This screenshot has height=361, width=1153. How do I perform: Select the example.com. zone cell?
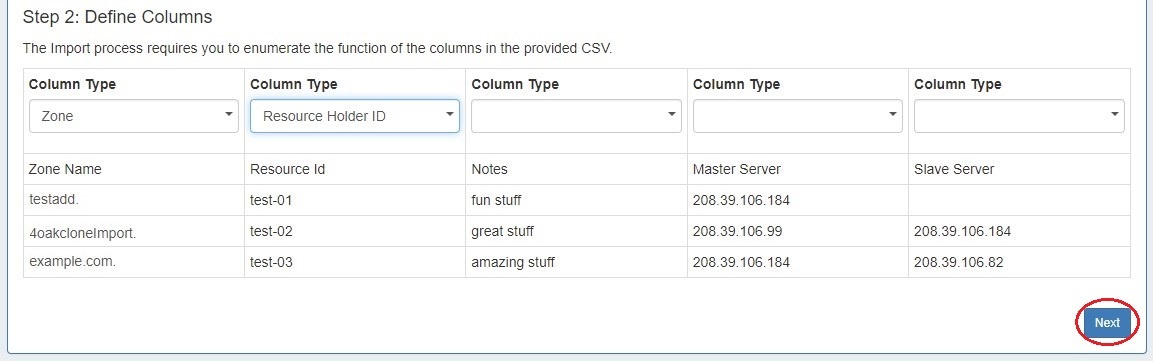click(x=134, y=262)
